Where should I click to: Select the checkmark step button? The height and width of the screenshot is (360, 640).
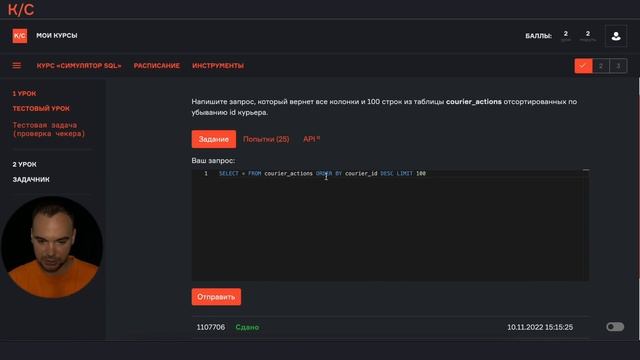[x=583, y=66]
